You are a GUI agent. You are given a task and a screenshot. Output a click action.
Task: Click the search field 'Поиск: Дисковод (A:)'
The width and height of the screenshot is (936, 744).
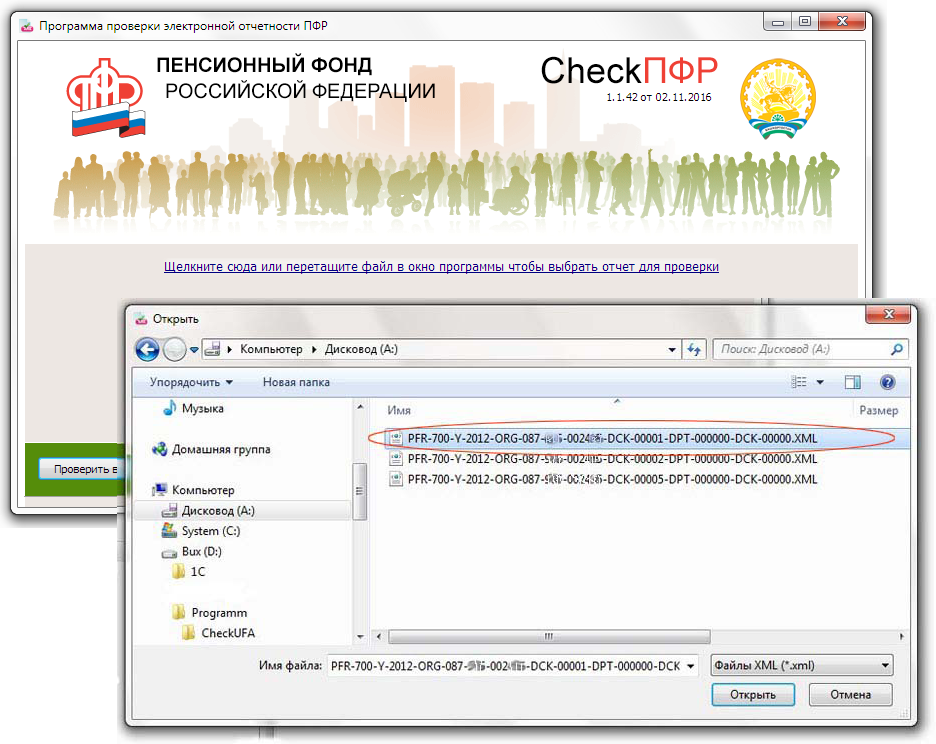click(x=811, y=349)
